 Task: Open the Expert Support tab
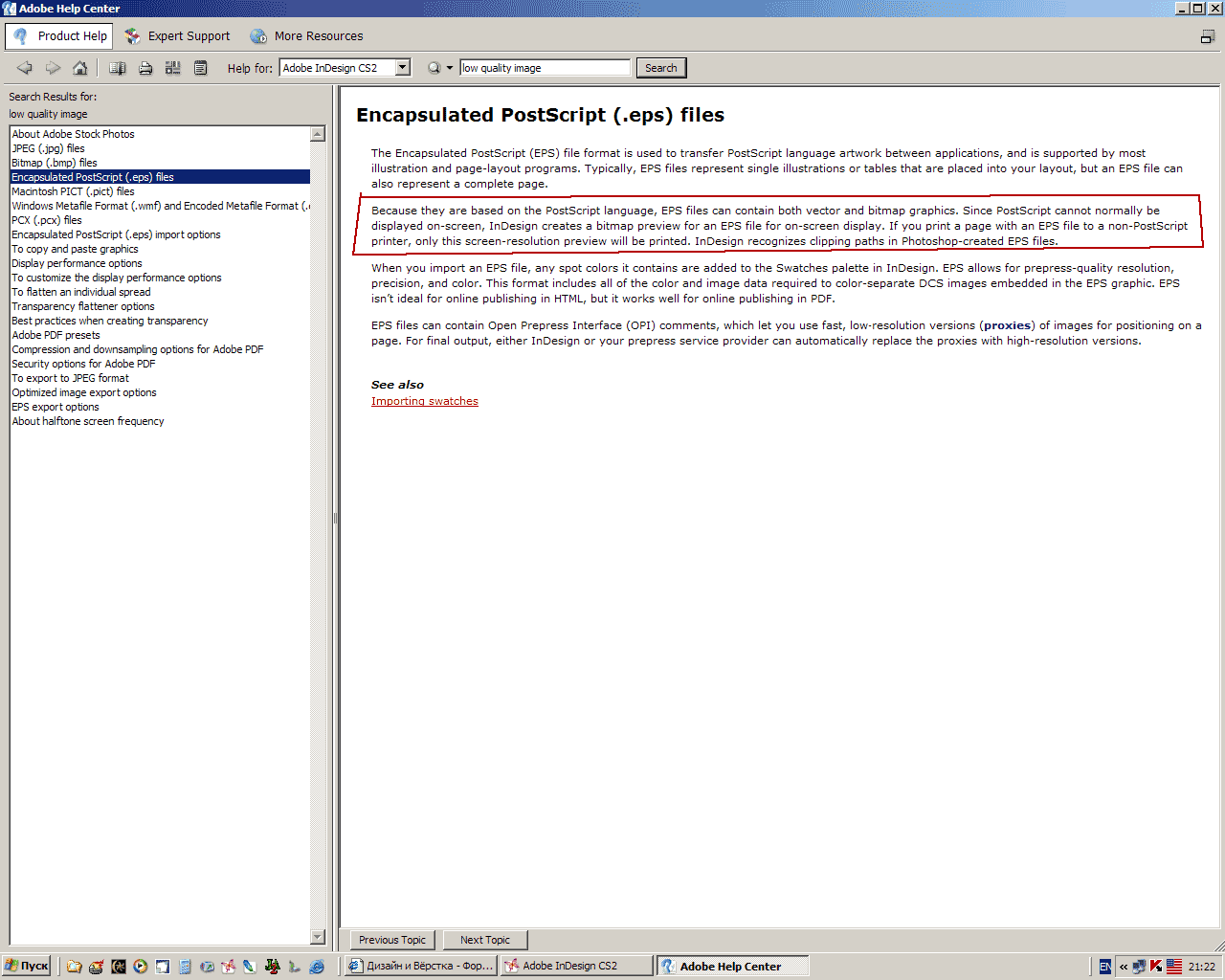[178, 36]
